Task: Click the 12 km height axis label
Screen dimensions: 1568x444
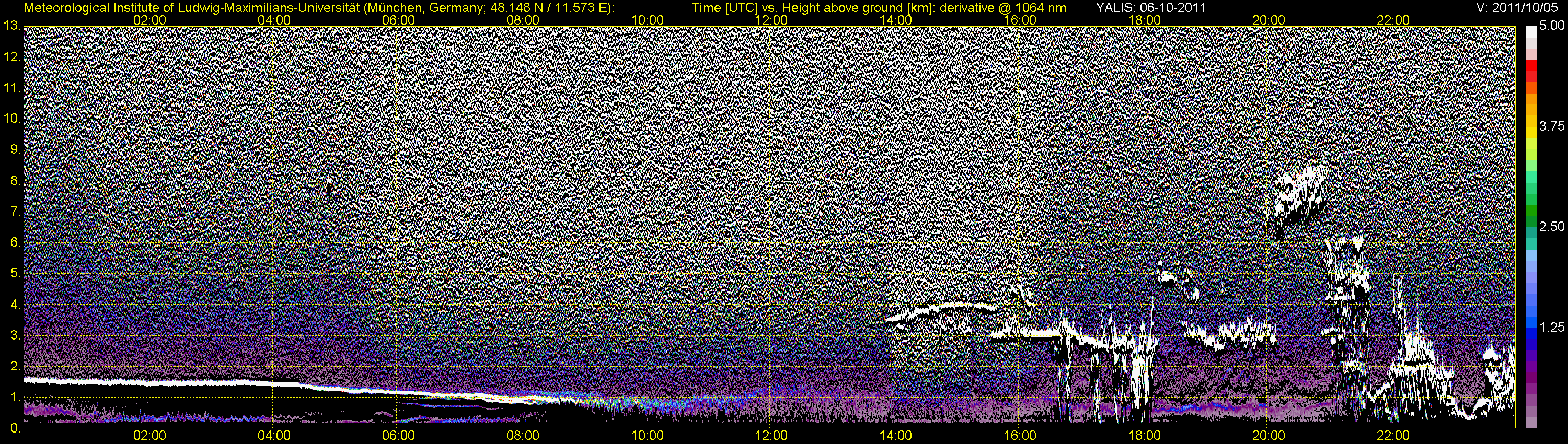Action: (x=12, y=56)
